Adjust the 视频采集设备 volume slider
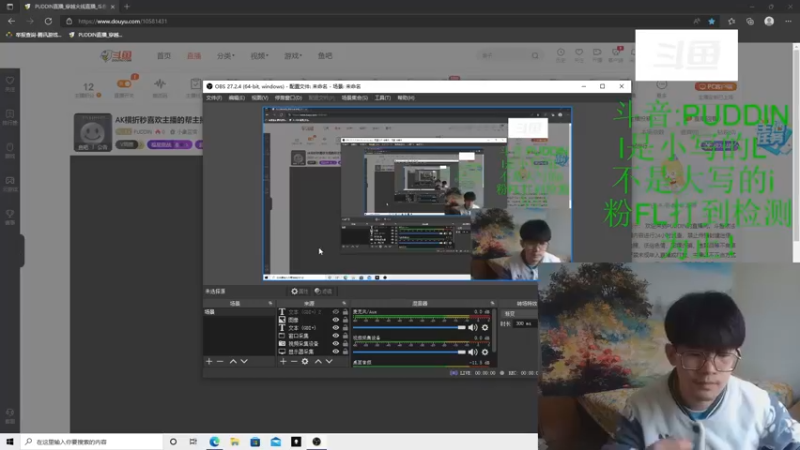The height and width of the screenshot is (450, 800). [x=409, y=352]
